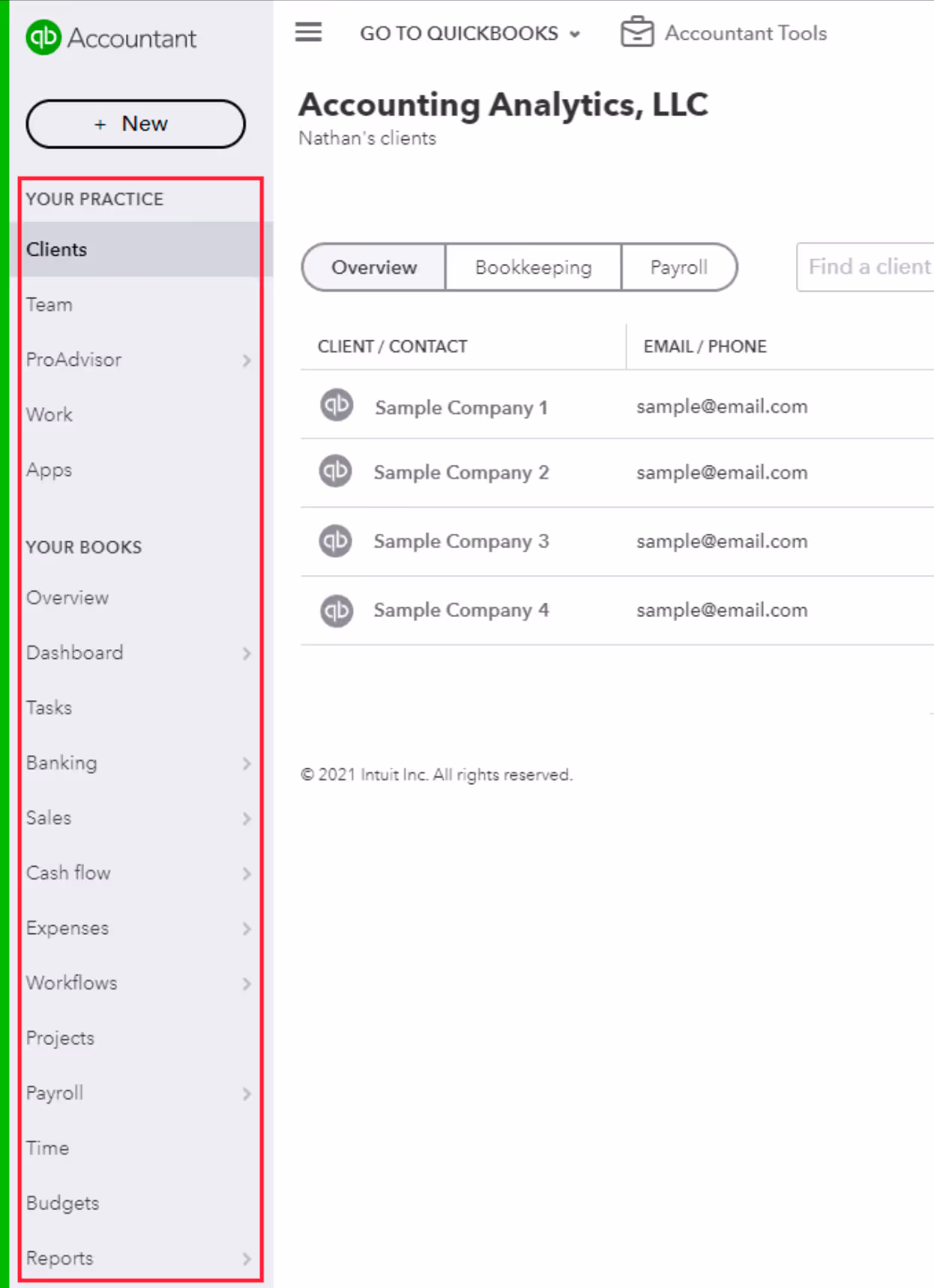Select Clients in the sidebar

[142, 249]
